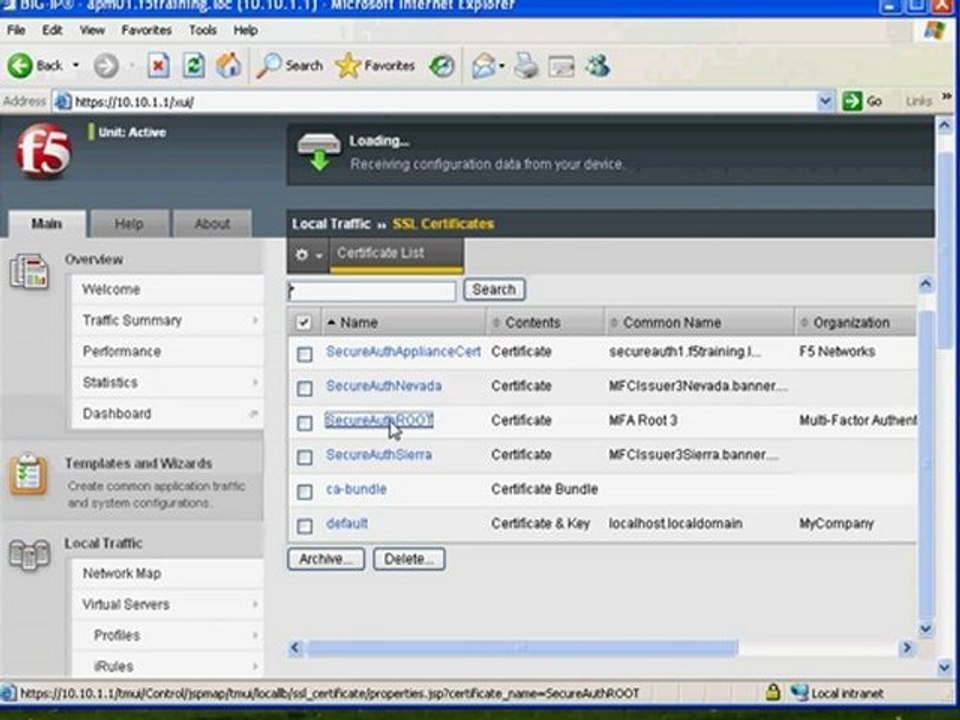Click the Local Traffic servers icon
This screenshot has width=960, height=720.
point(29,555)
